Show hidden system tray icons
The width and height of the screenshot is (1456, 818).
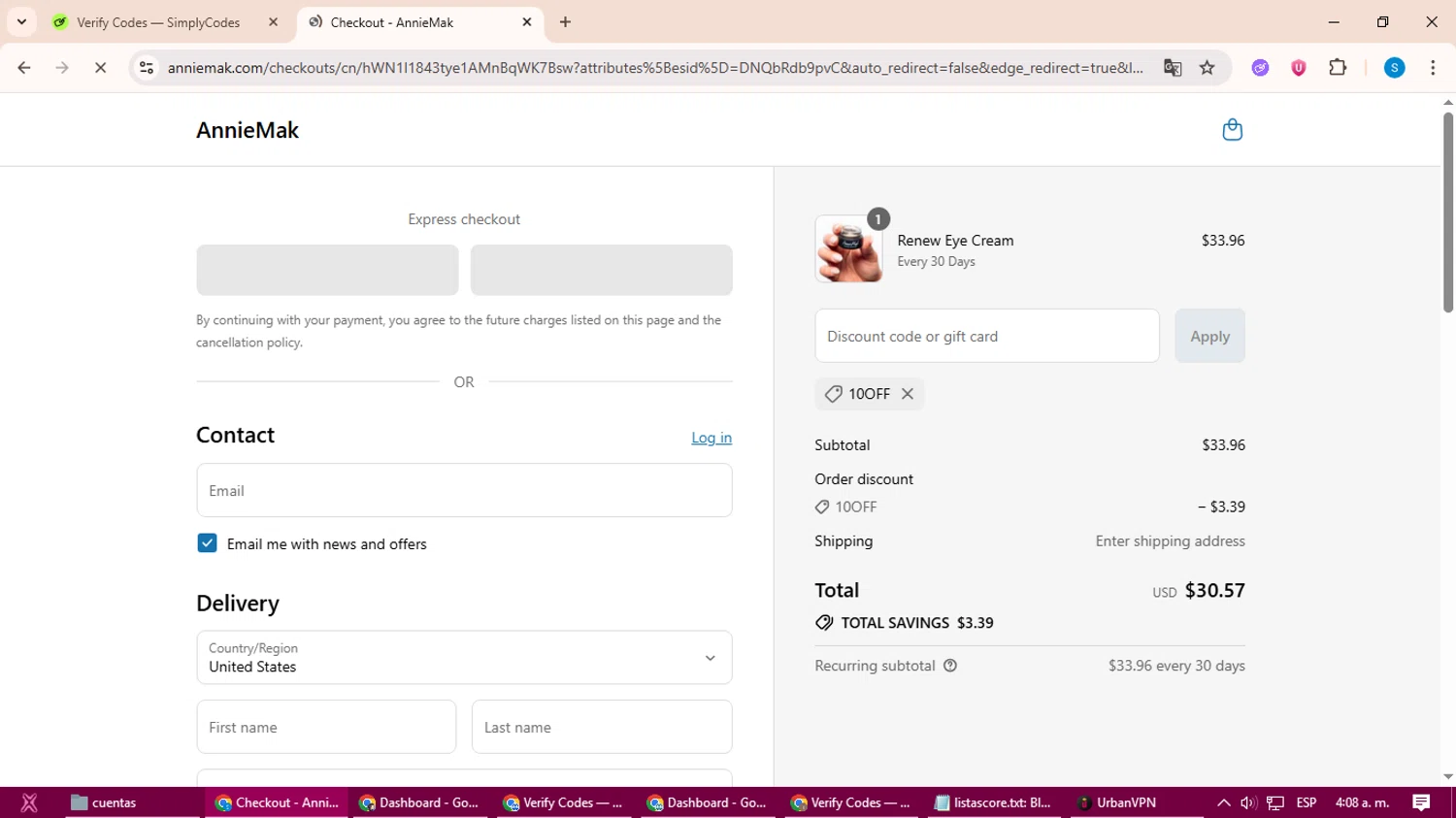point(1223,802)
